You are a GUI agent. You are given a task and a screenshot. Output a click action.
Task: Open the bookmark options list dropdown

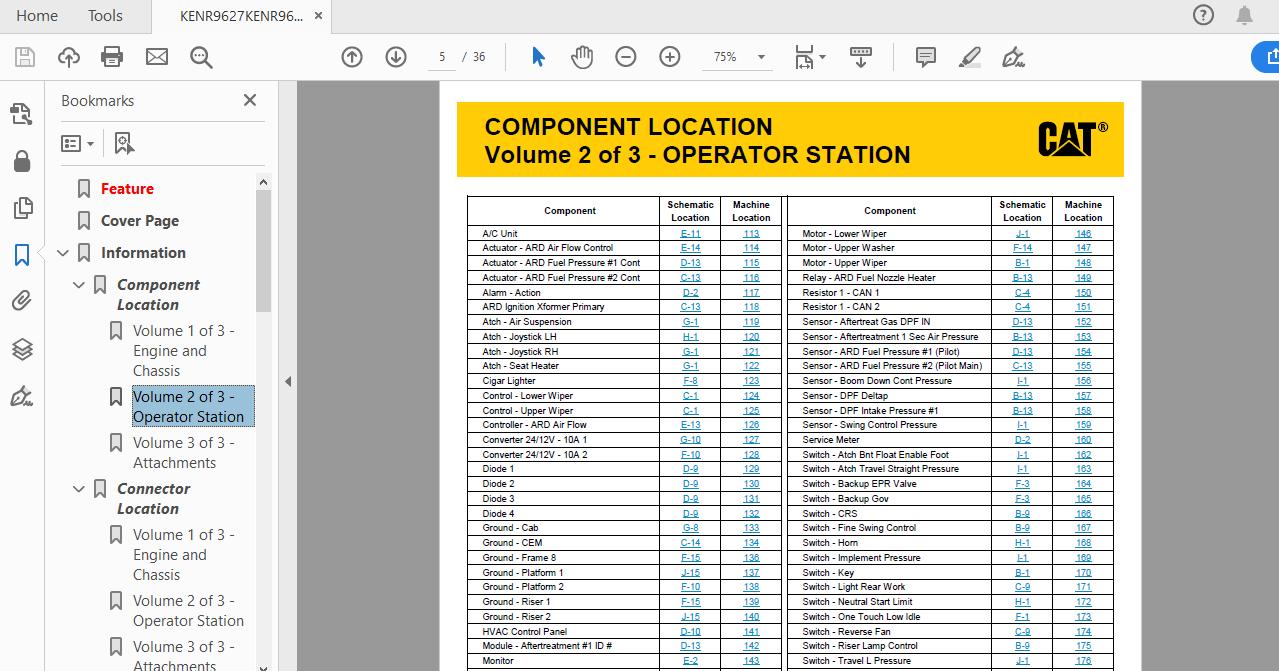(77, 144)
